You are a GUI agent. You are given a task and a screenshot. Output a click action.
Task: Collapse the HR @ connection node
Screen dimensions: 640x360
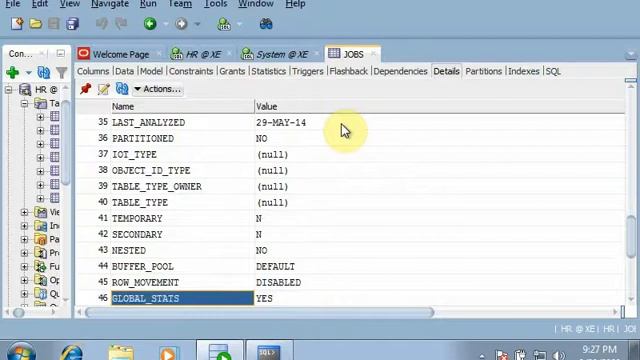[8, 89]
